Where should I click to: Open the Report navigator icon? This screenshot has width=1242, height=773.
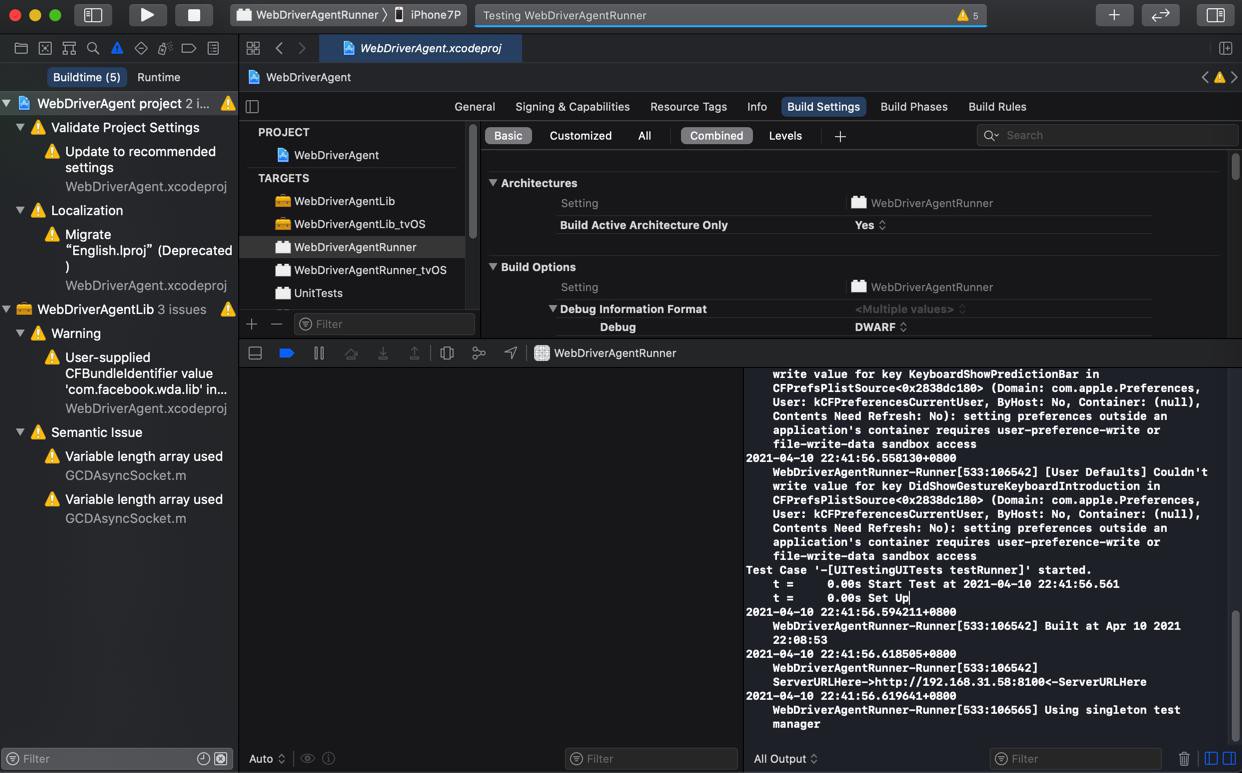(213, 48)
